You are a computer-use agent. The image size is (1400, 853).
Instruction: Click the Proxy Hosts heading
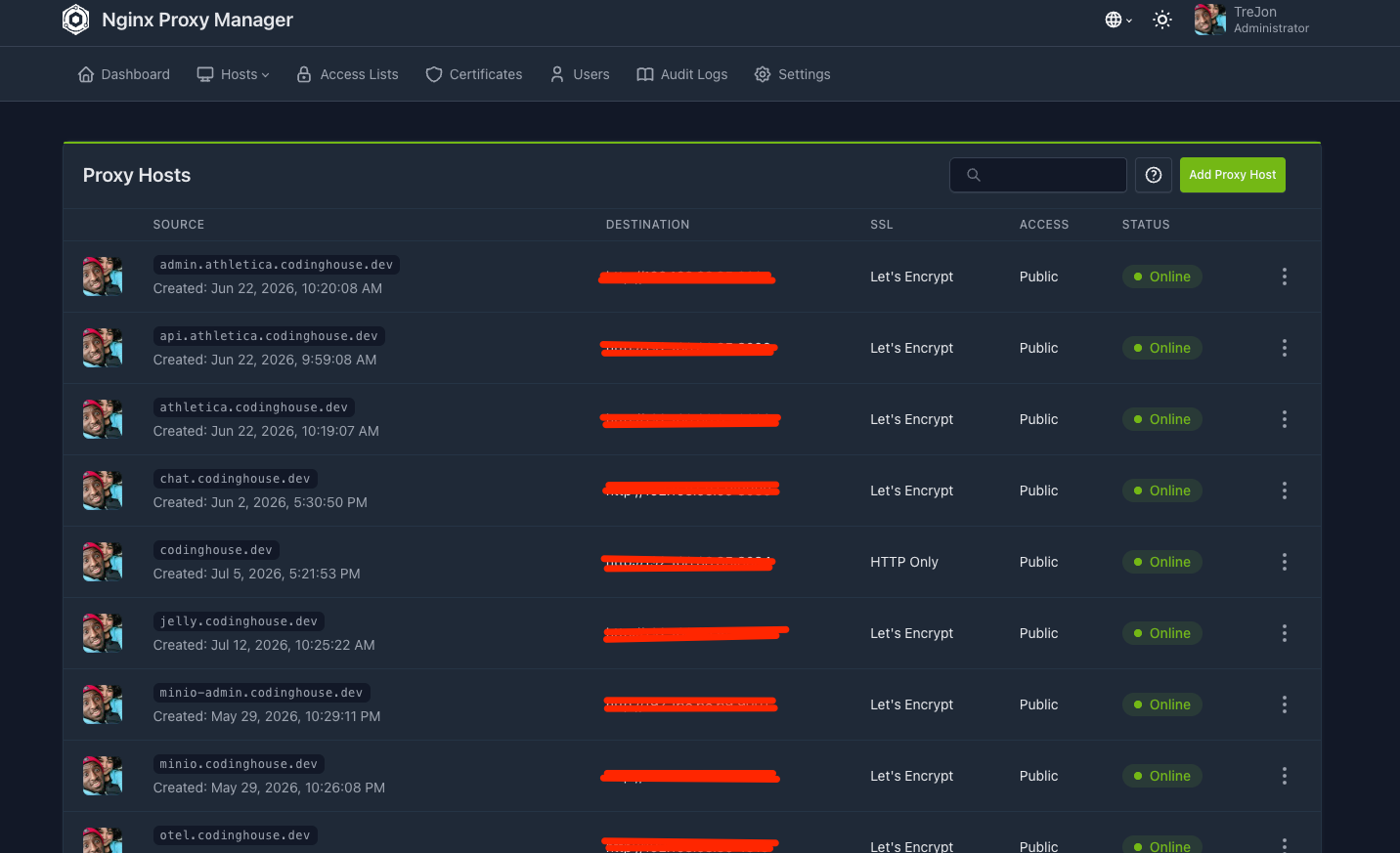click(x=137, y=175)
